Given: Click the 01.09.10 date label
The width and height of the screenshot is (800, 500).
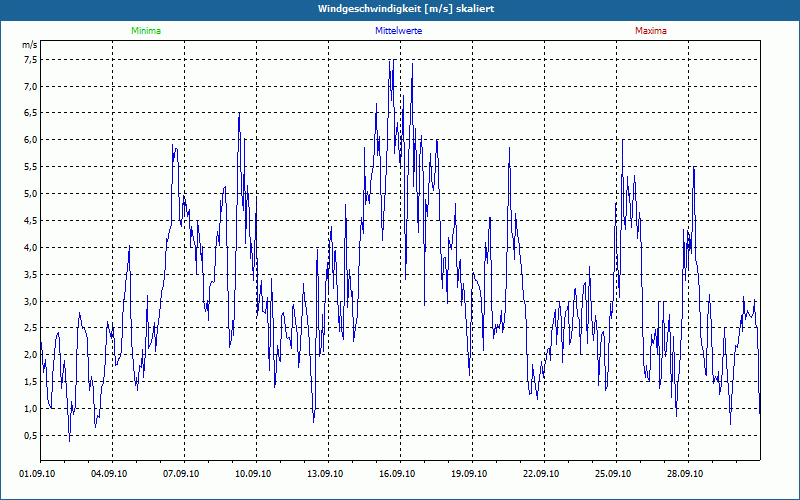Looking at the screenshot, I should pos(37,474).
